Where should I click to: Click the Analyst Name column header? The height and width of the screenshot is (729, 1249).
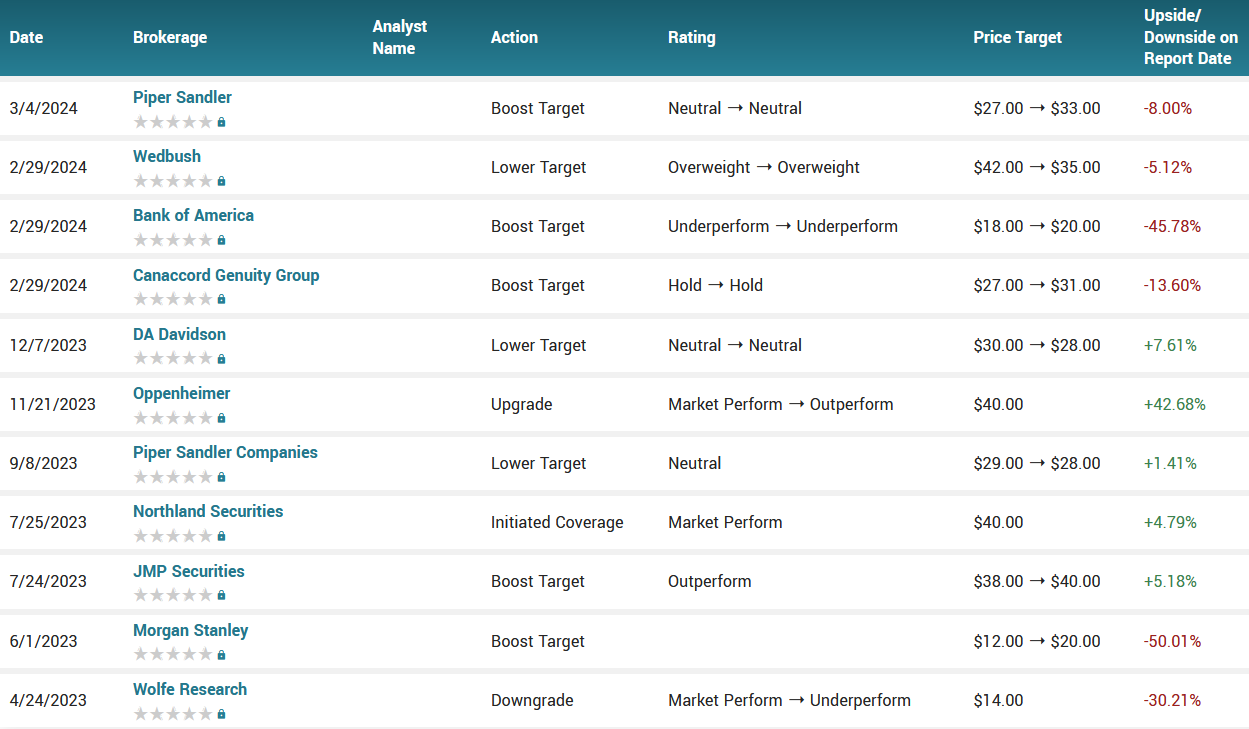(x=400, y=38)
